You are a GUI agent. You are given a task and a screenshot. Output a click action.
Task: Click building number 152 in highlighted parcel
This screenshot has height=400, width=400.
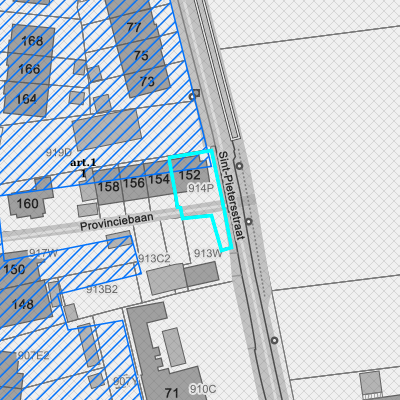190,175
